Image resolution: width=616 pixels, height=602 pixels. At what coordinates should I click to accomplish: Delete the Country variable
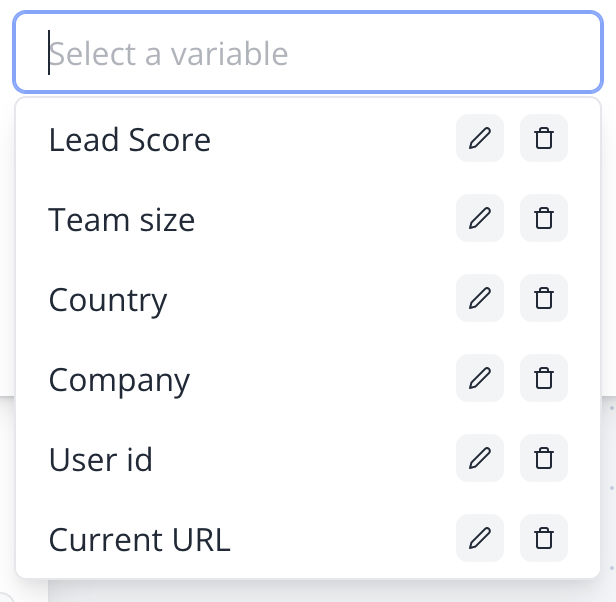(x=544, y=299)
